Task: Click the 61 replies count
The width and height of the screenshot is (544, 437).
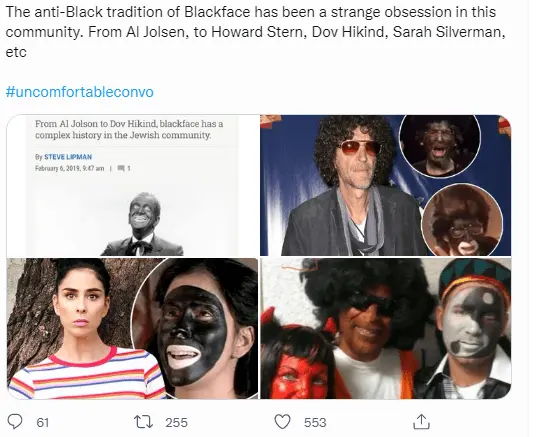Action: point(43,422)
